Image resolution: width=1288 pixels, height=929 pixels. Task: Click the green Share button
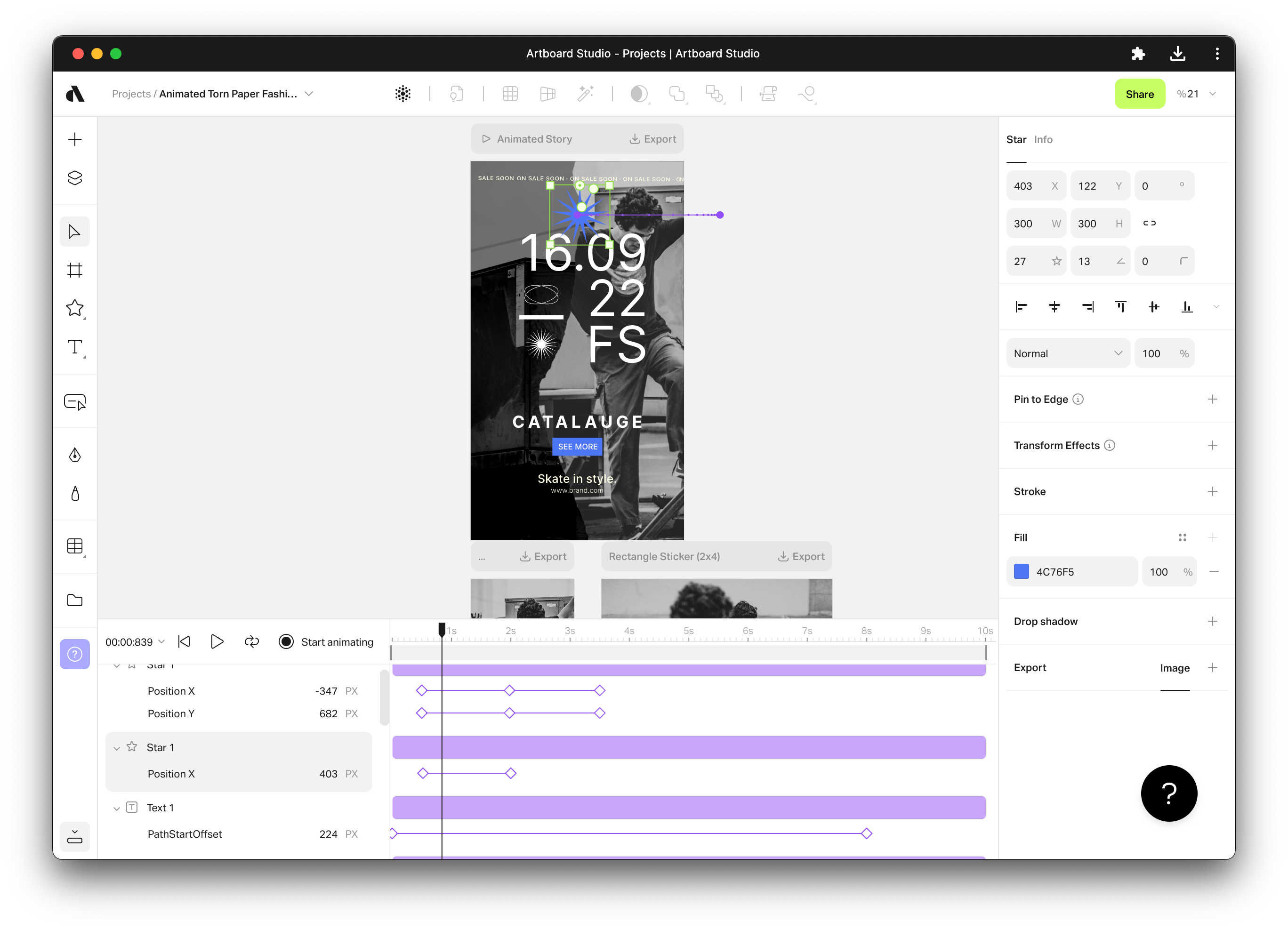click(1139, 94)
